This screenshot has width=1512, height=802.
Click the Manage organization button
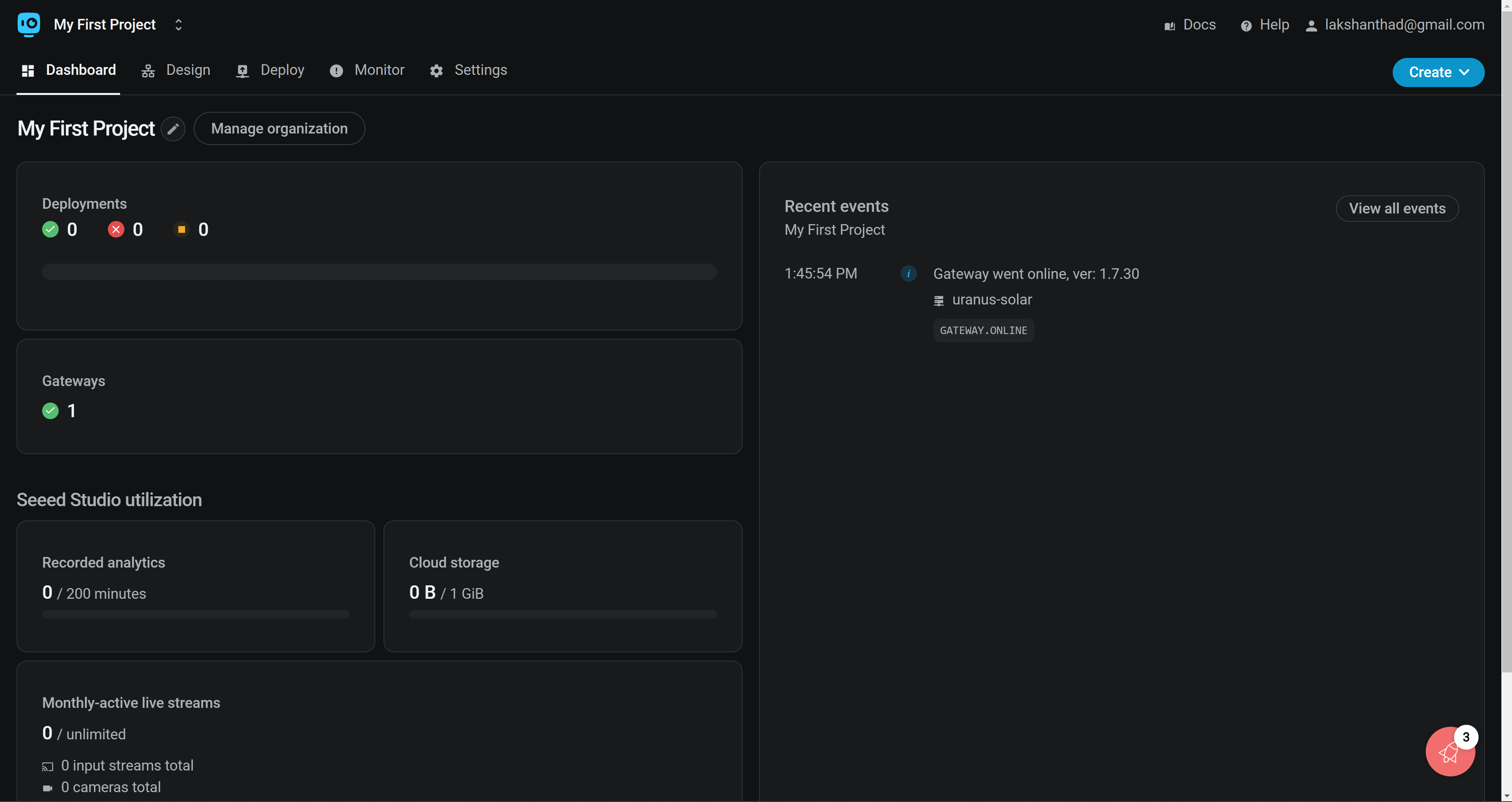(280, 128)
